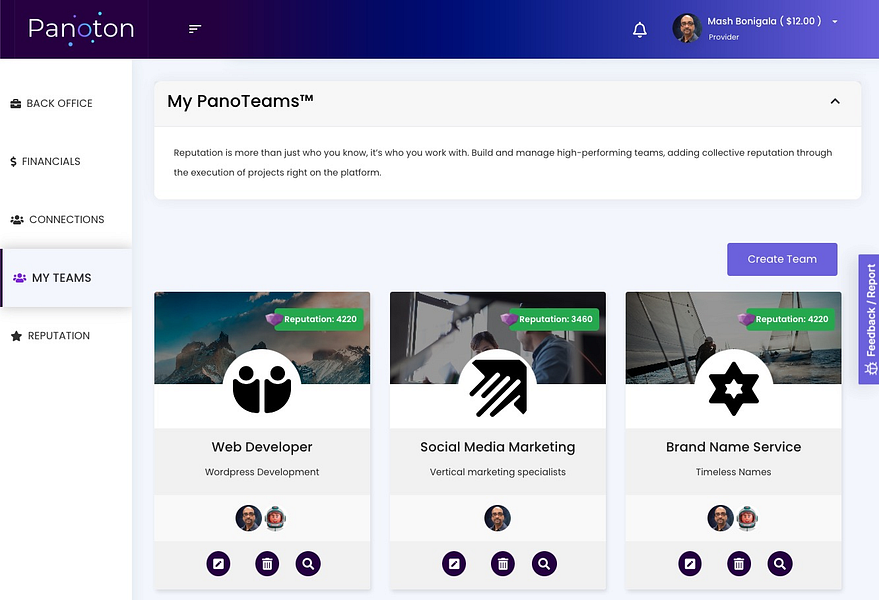The image size is (879, 600).
Task: Click Mash's avatar in Brand Name Service card
Action: pos(720,518)
